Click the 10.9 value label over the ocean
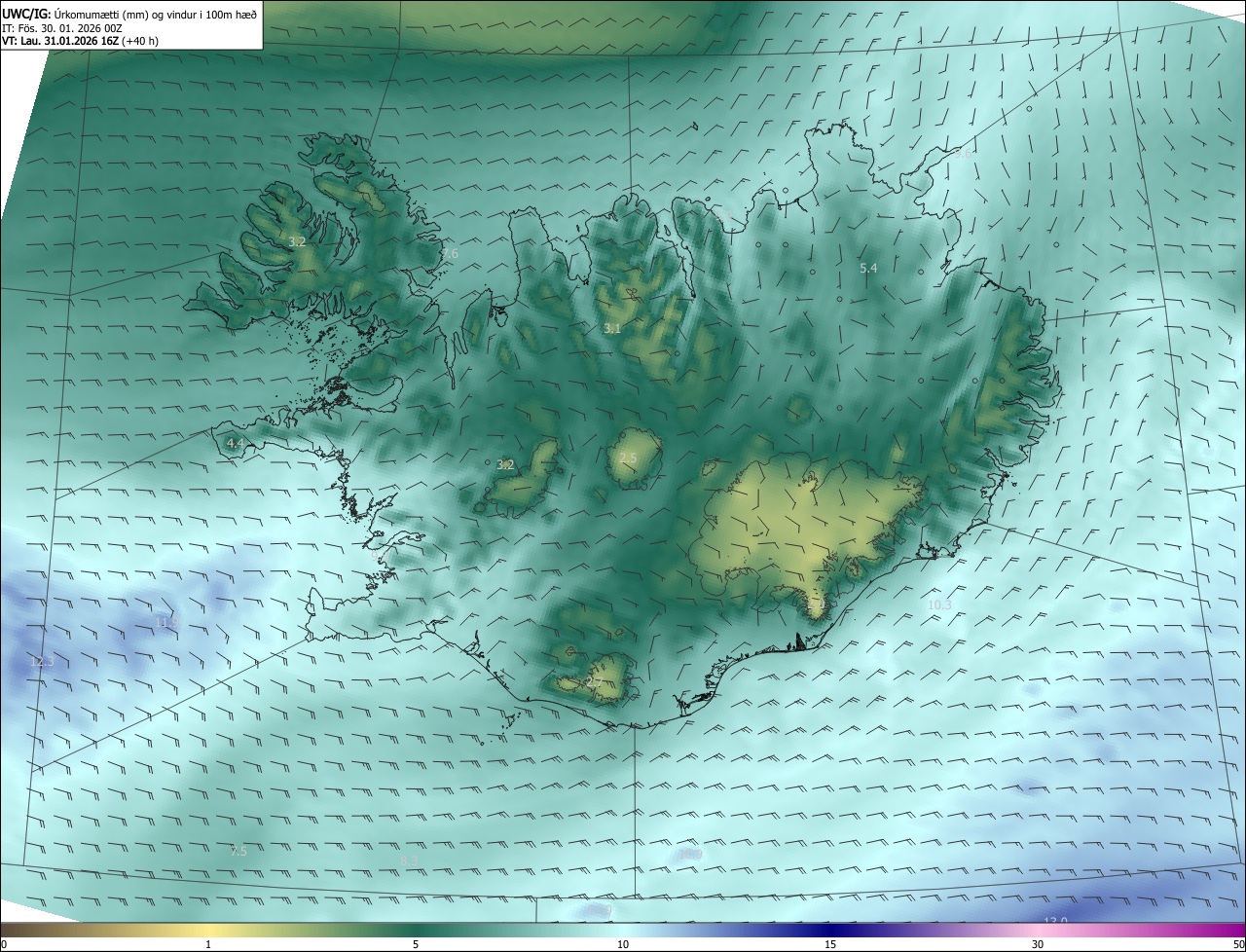Screen dimensions: 1246x952 coord(690,855)
